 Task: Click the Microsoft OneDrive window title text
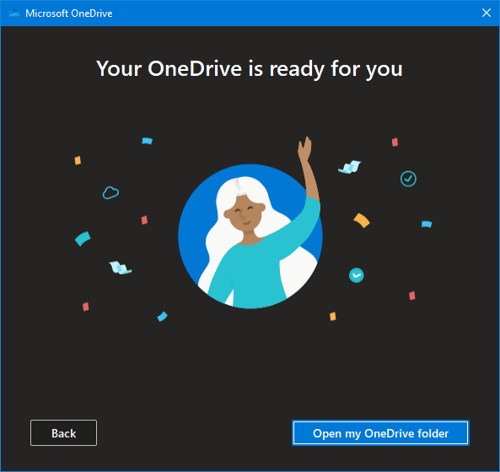click(x=69, y=13)
